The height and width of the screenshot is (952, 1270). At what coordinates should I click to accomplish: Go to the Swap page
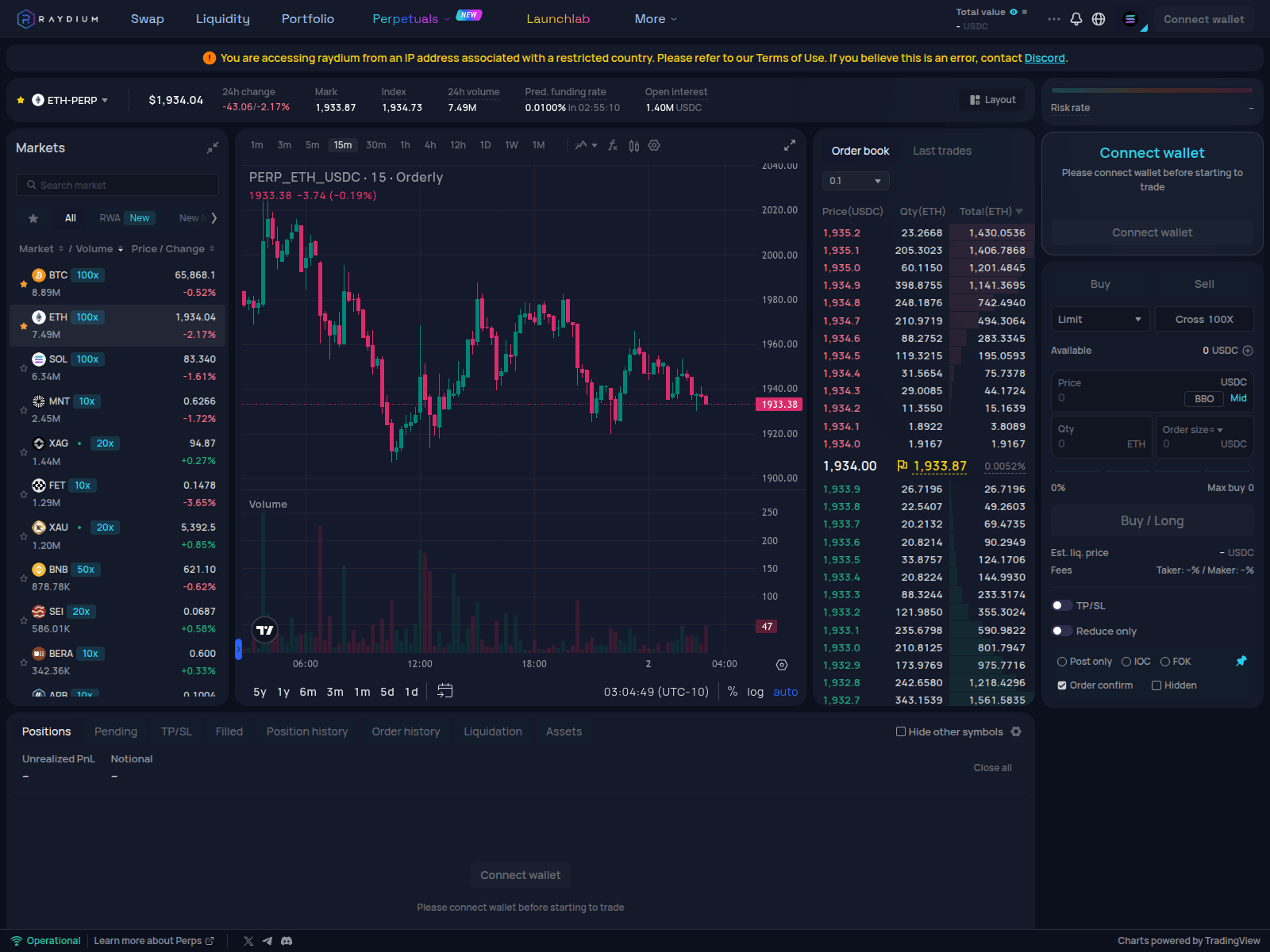pyautogui.click(x=148, y=19)
